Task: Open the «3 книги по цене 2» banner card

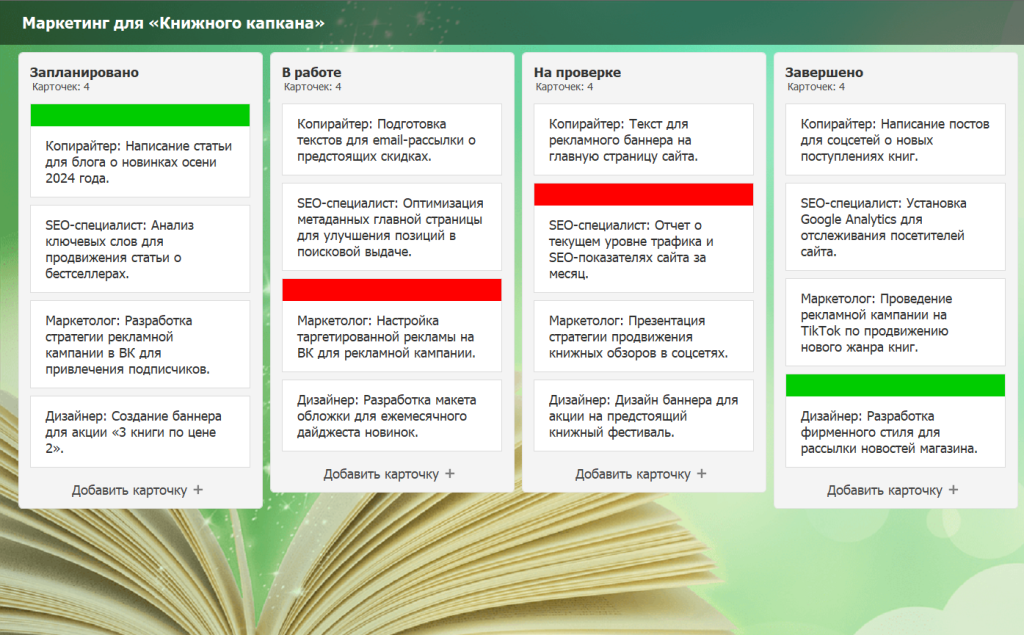Action: point(140,432)
